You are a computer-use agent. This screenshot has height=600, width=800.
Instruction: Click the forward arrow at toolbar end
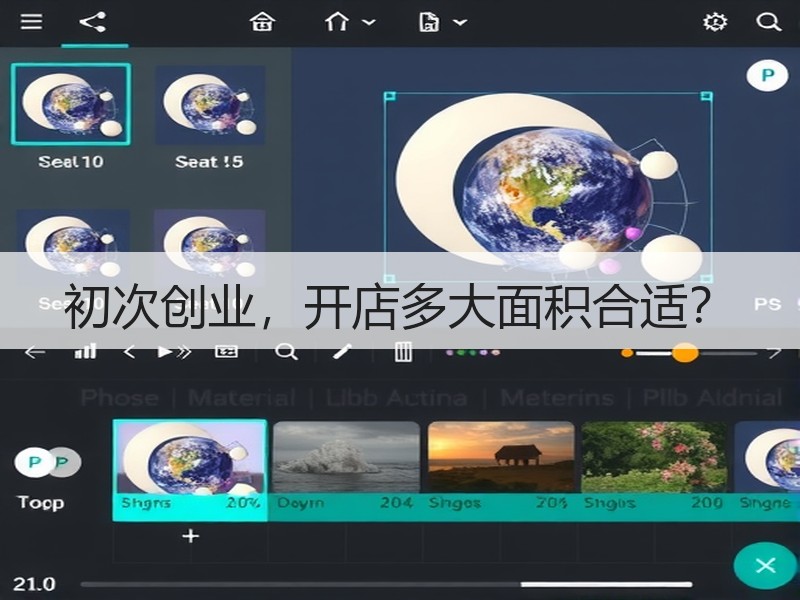(774, 352)
